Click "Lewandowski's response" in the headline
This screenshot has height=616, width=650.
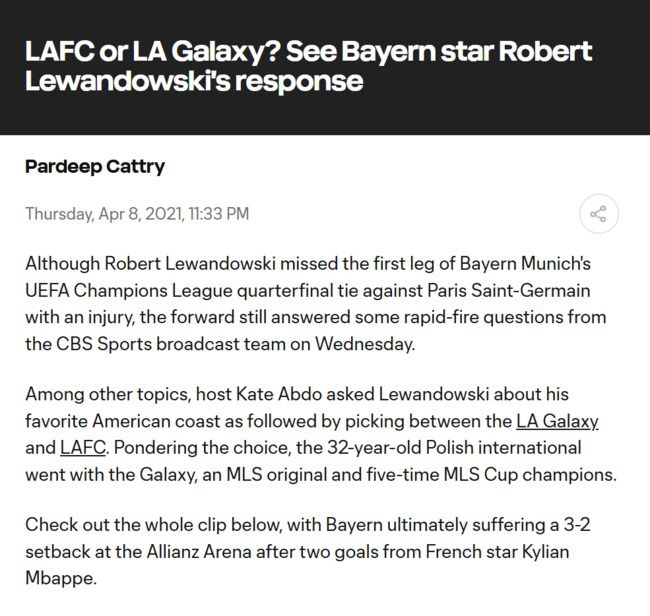[194, 81]
